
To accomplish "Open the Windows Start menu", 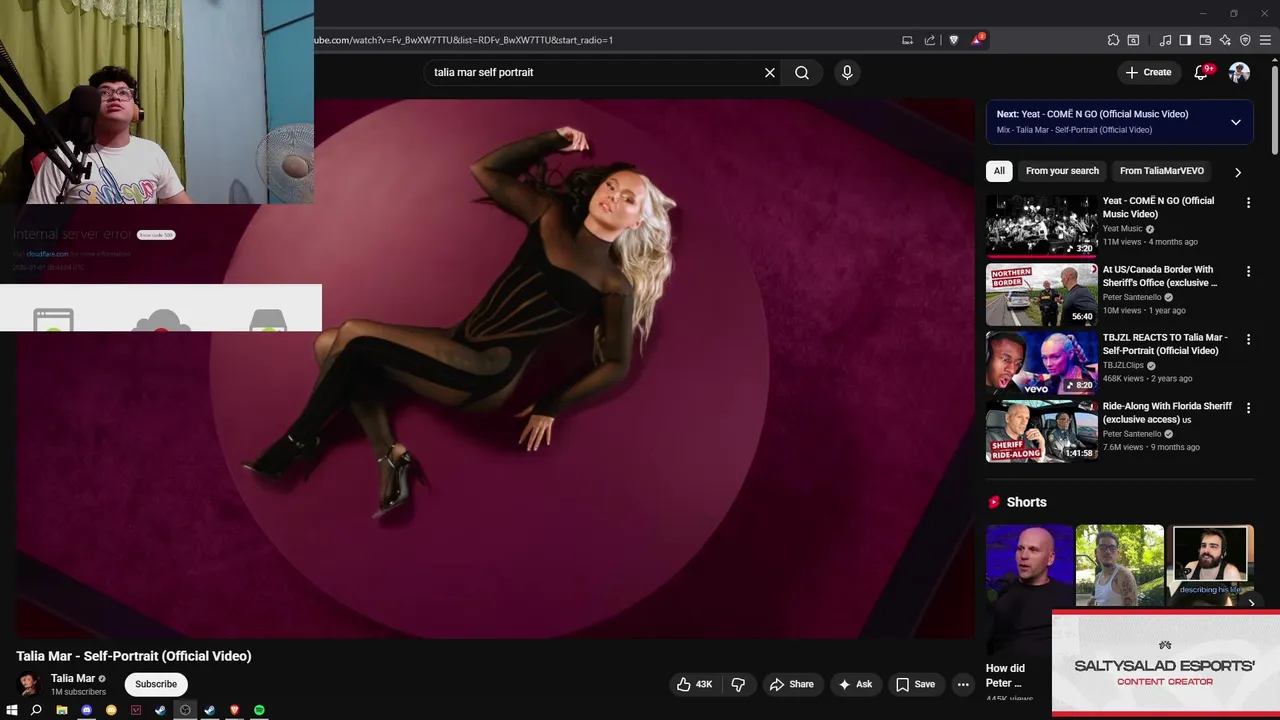I will coord(12,710).
